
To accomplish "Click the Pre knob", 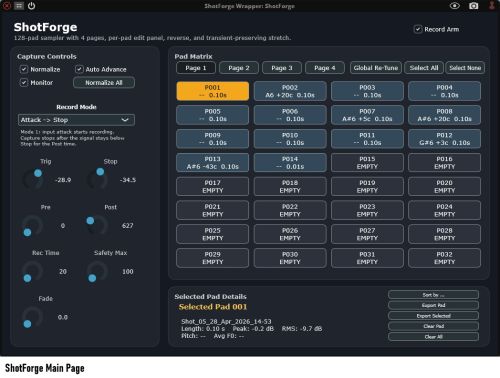I will (x=33, y=225).
